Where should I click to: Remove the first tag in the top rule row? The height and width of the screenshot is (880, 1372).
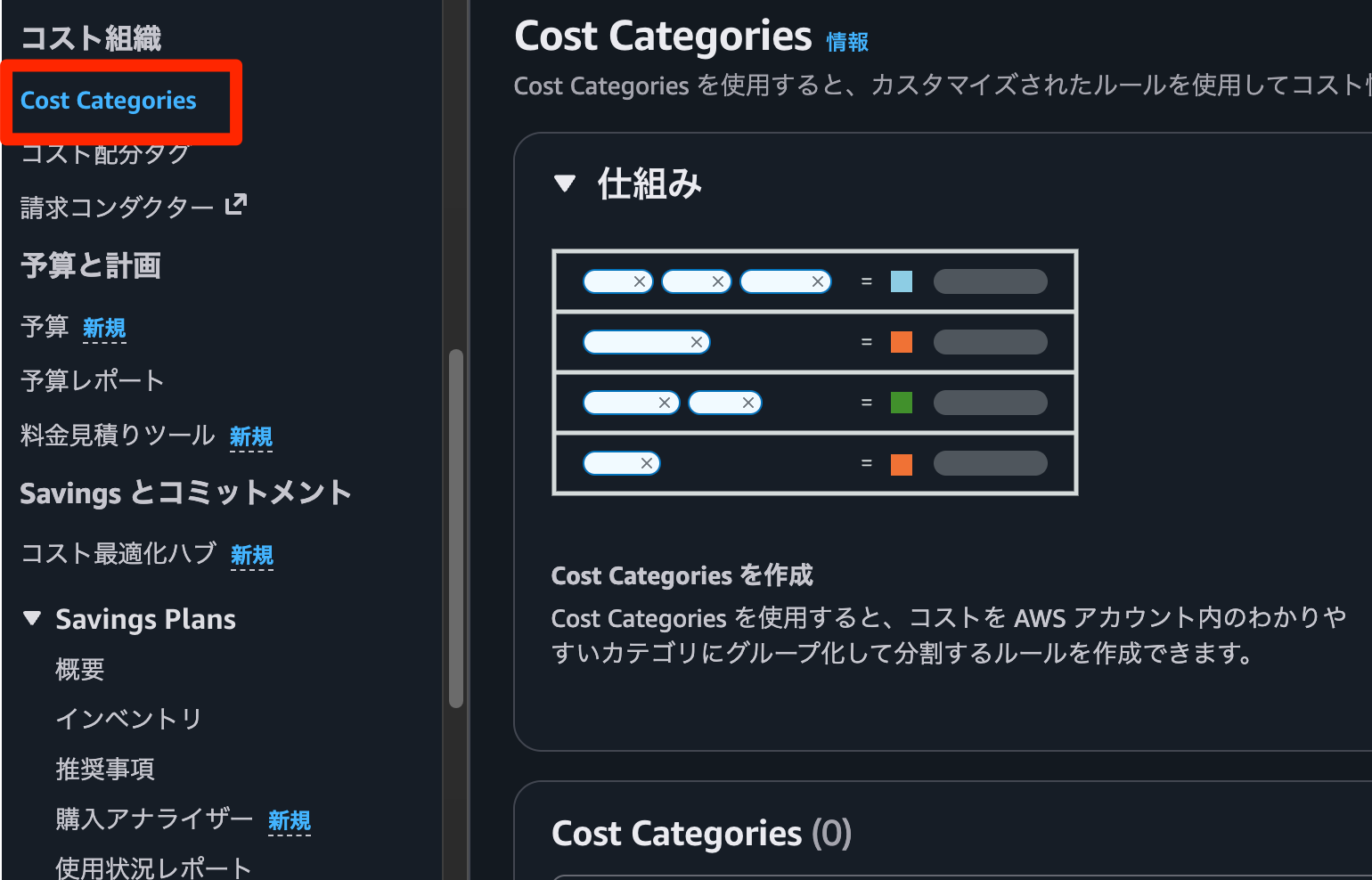pos(639,281)
